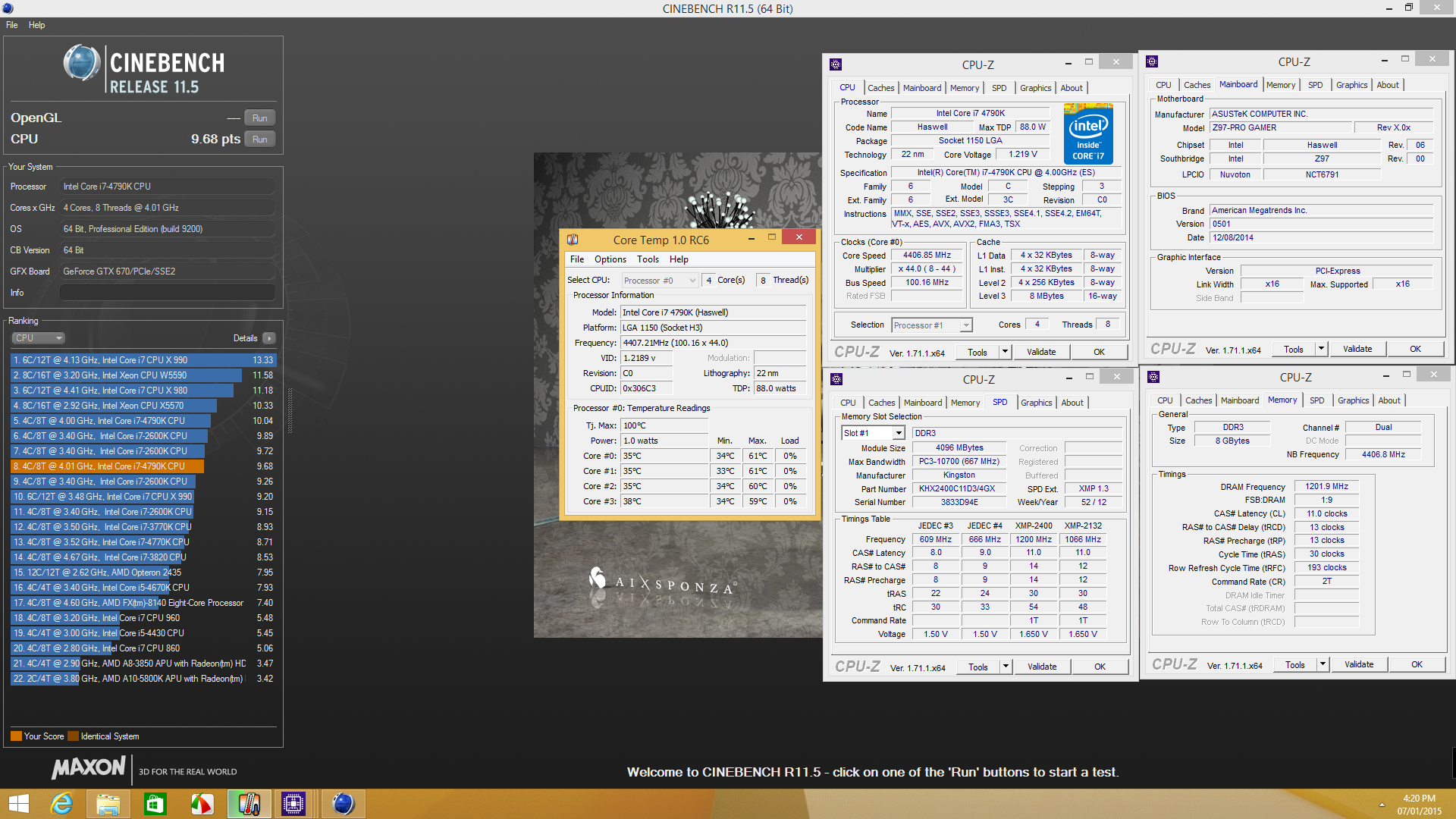Open File Explorer taskbar icon
This screenshot has height=819, width=1456.
108,804
